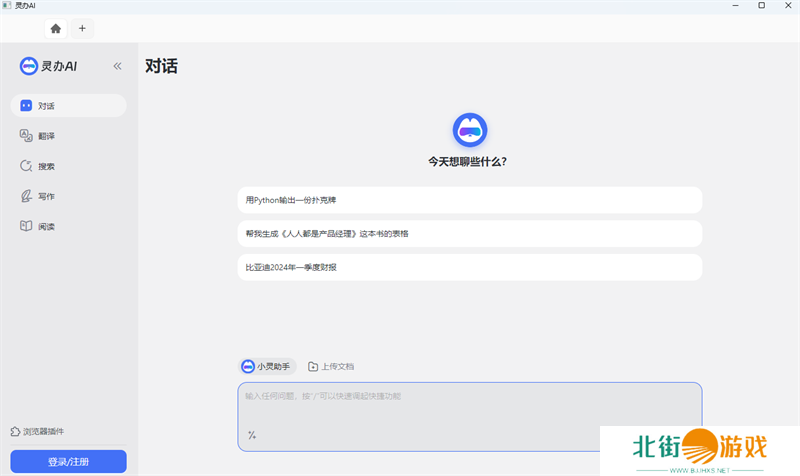Collapse the sidebar with double chevron
This screenshot has height=476, width=800.
click(x=117, y=66)
